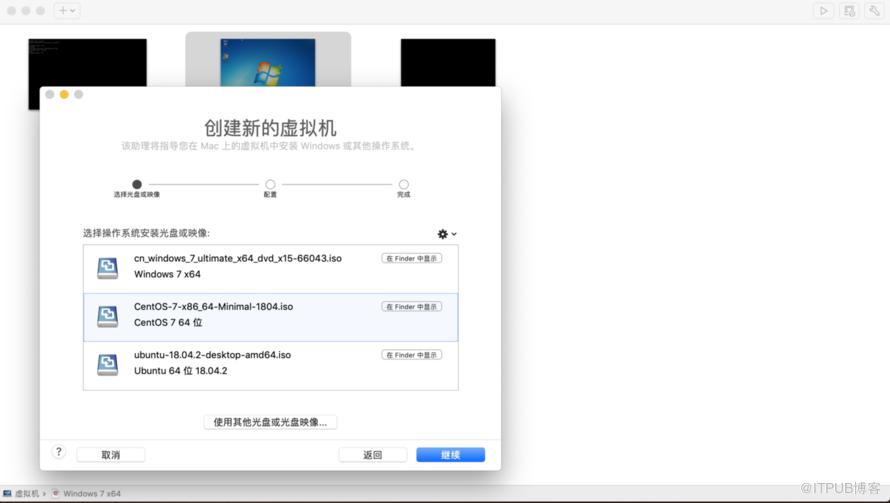Show CentOS iso in Finder

click(x=412, y=307)
